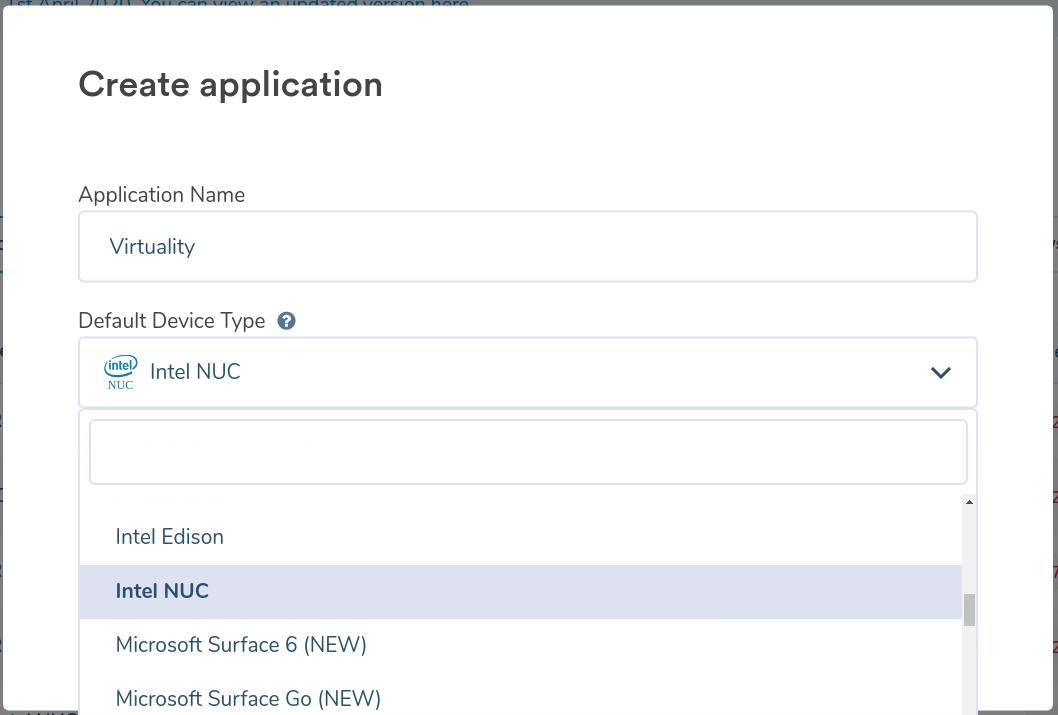Click the page scrollbar on the right edge
The width and height of the screenshot is (1058, 715).
(1053, 350)
